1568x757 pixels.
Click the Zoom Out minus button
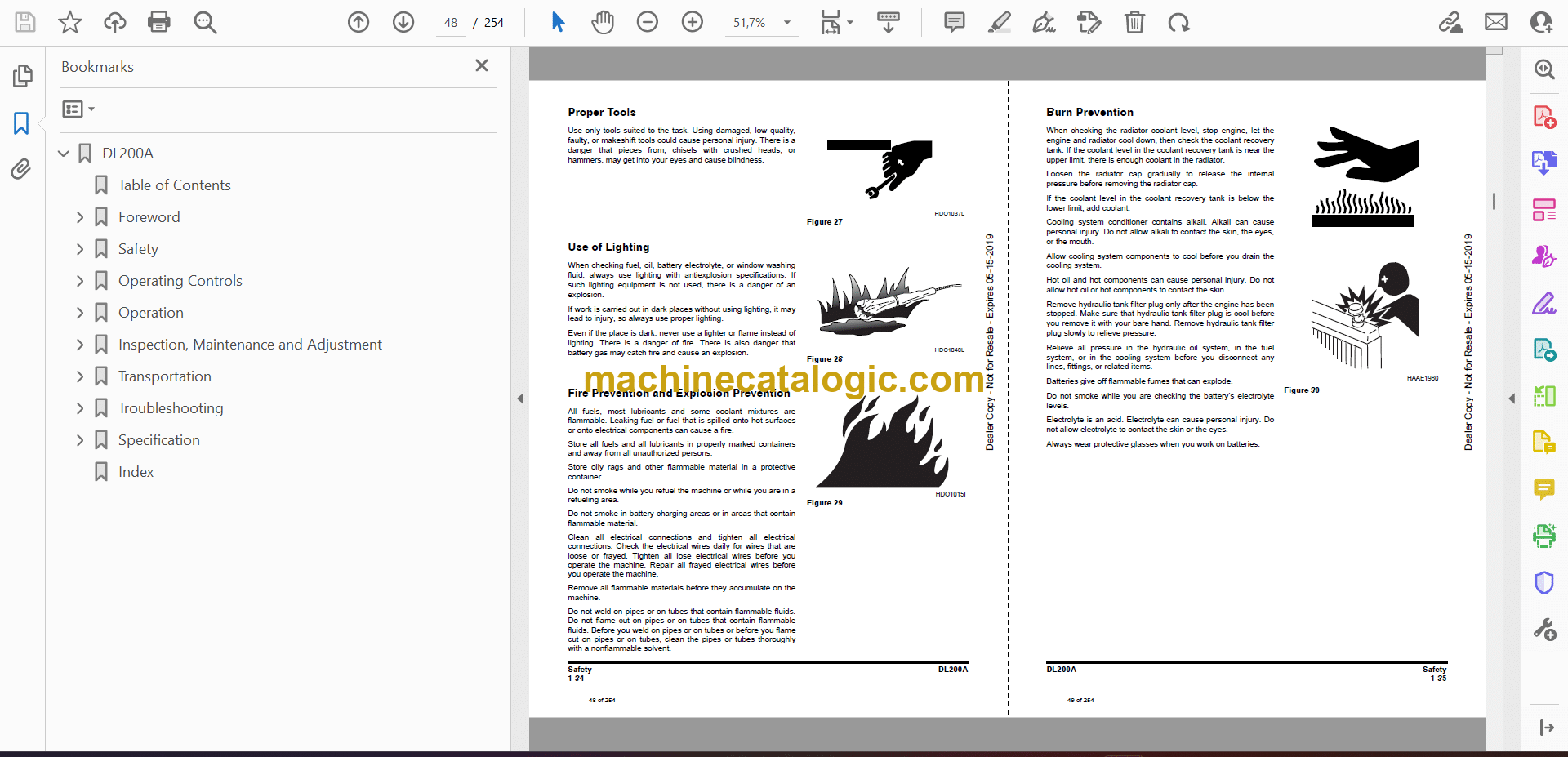(x=648, y=22)
